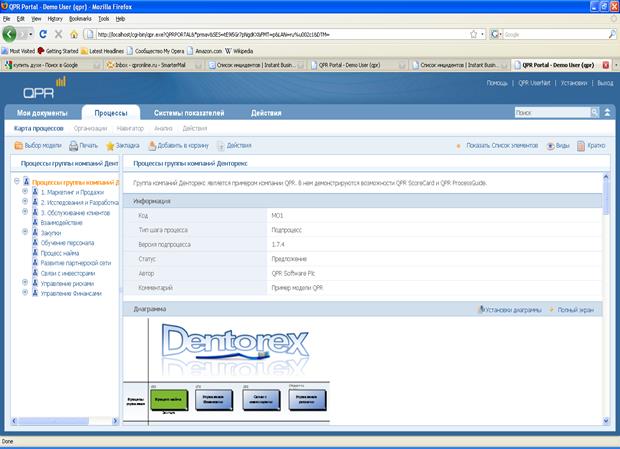Expand 2. Исследования и Разработка node
The image size is (620, 449).
point(25,202)
